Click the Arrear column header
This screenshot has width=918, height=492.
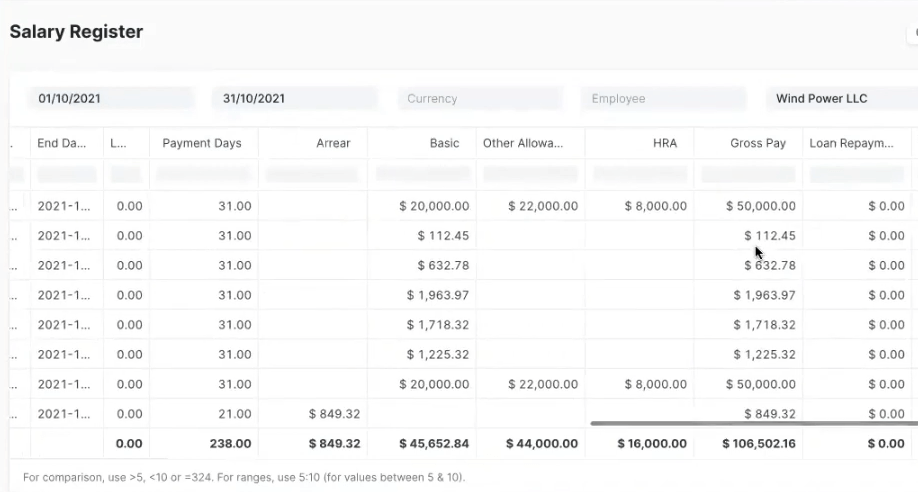click(x=313, y=143)
